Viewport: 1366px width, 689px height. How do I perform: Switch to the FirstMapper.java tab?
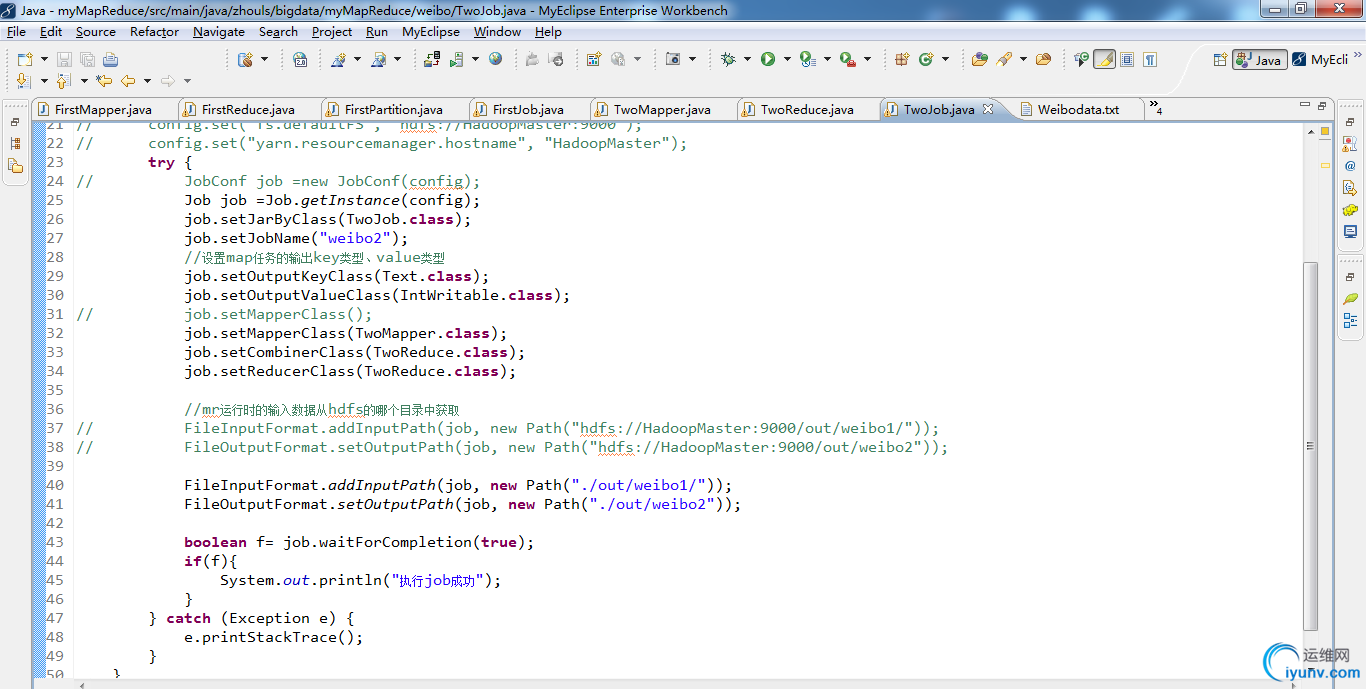pos(104,110)
